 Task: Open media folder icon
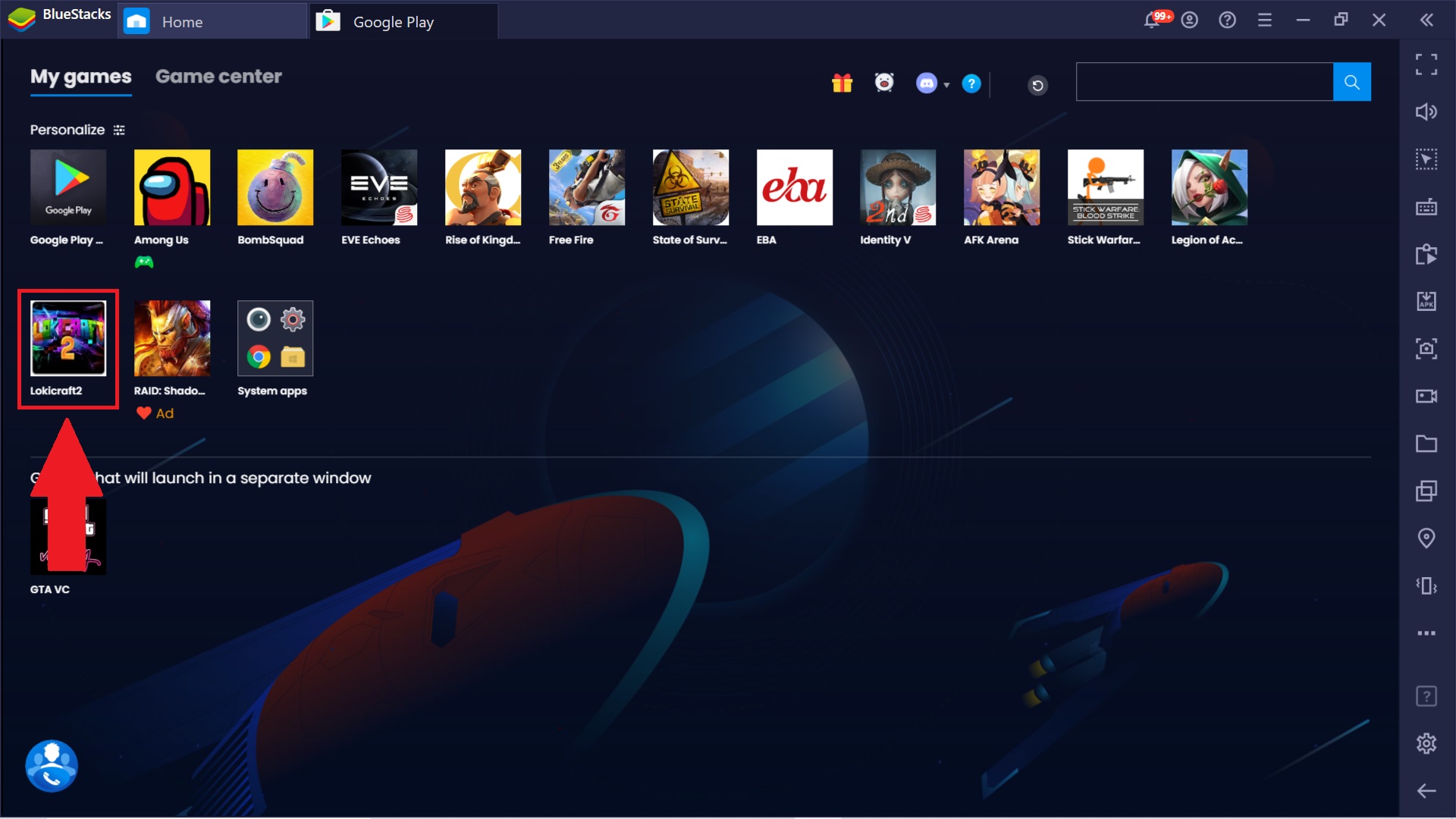click(1426, 444)
